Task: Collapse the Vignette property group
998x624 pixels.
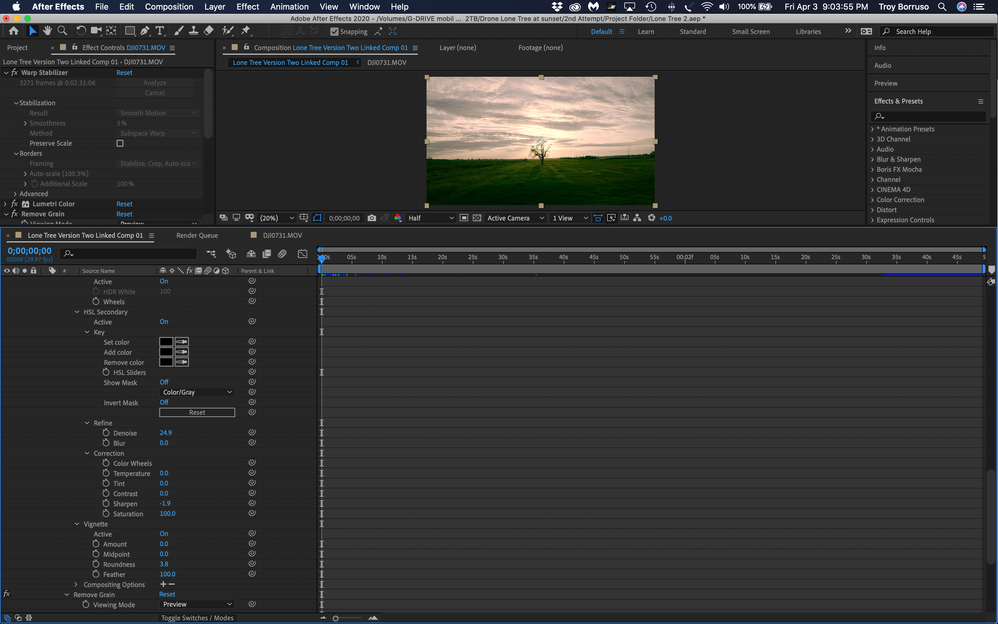Action: click(75, 524)
